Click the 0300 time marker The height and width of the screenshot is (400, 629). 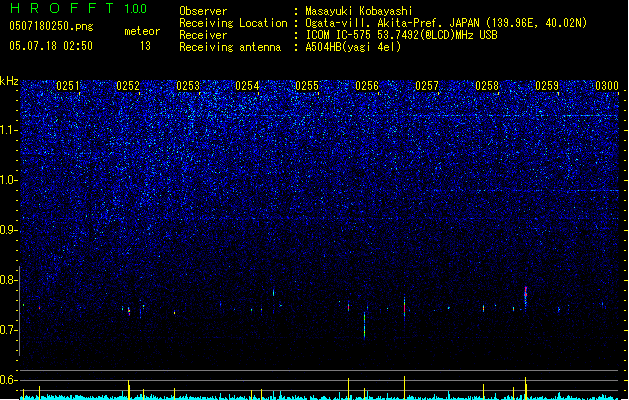607,86
